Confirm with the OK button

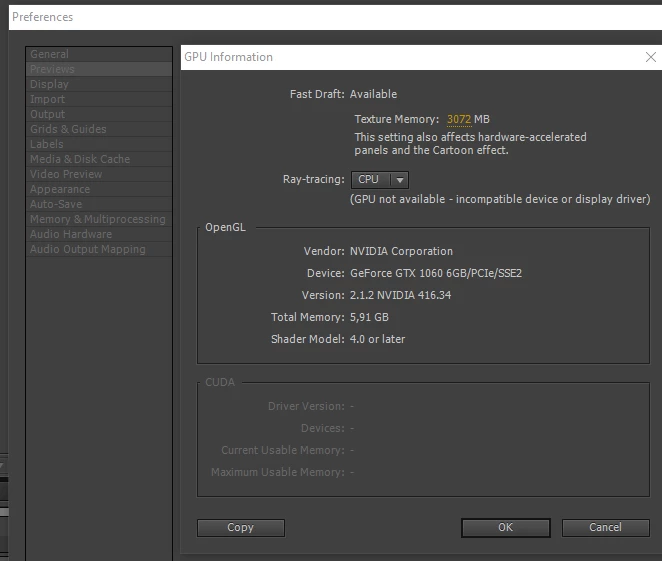pos(505,528)
